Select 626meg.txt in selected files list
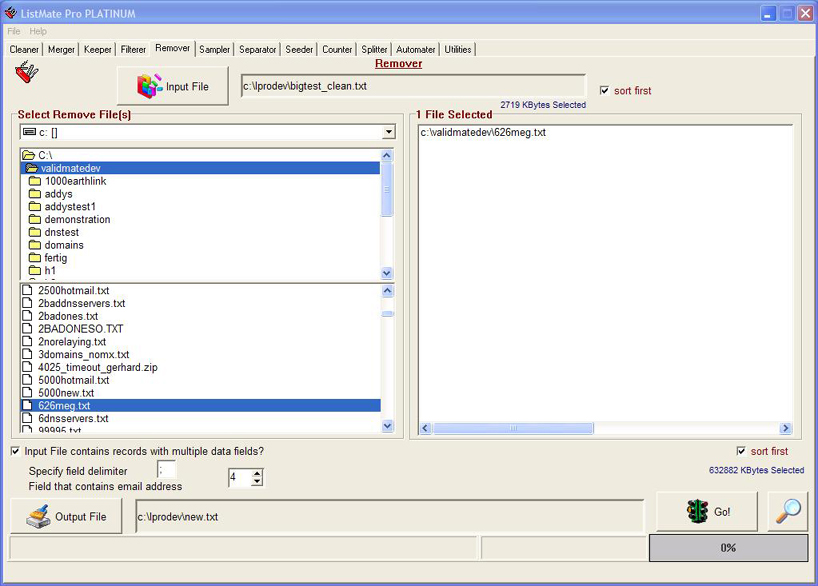The width and height of the screenshot is (818, 586). tap(483, 132)
